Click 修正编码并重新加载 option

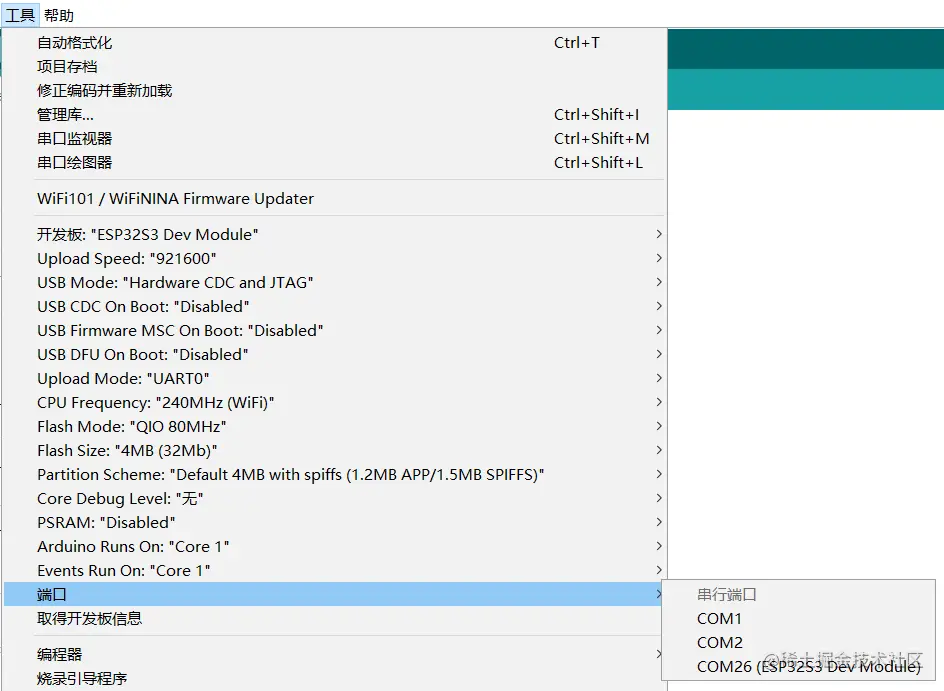[x=335, y=91]
